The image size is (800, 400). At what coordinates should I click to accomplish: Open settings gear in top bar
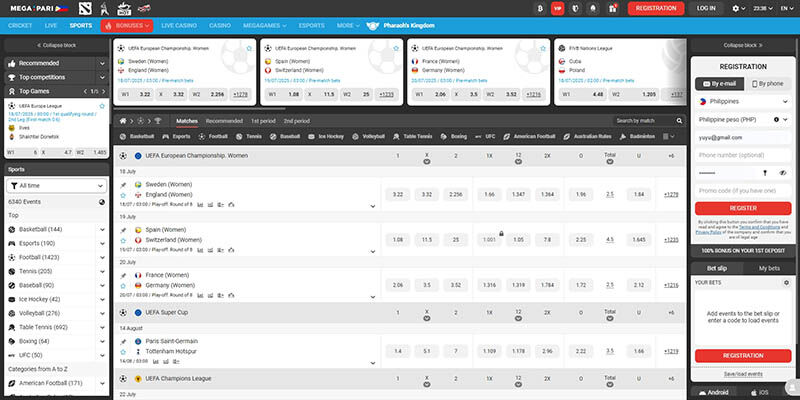click(738, 8)
